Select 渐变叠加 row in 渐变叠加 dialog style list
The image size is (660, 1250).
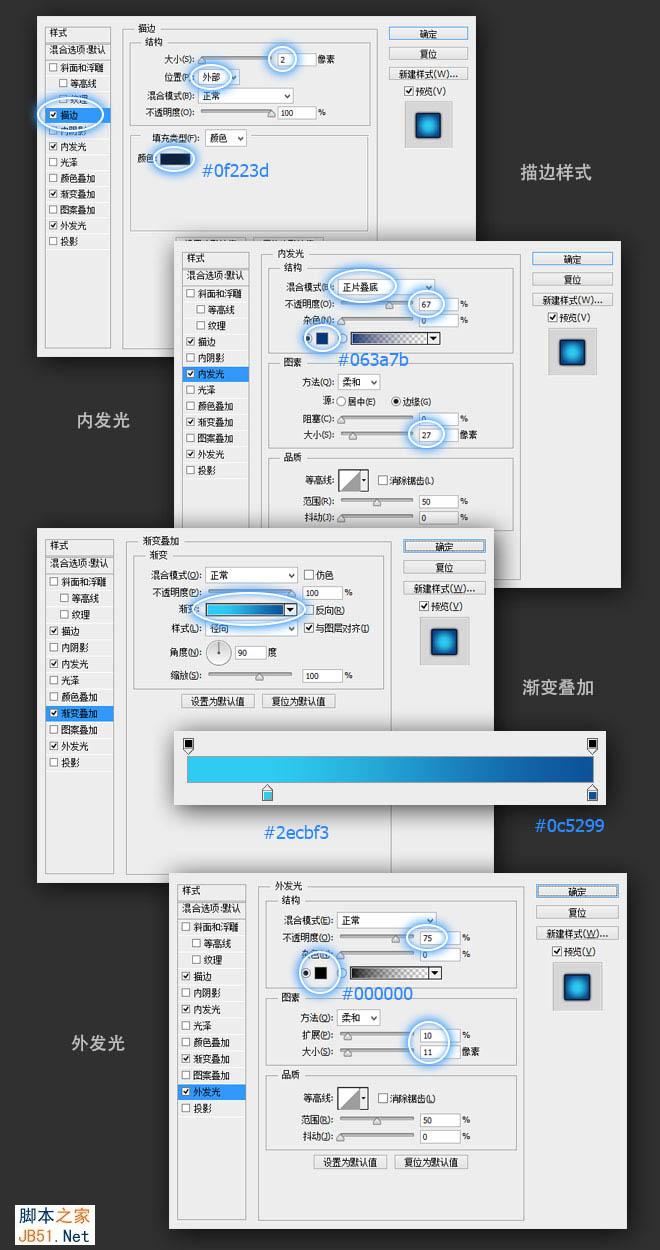[79, 713]
